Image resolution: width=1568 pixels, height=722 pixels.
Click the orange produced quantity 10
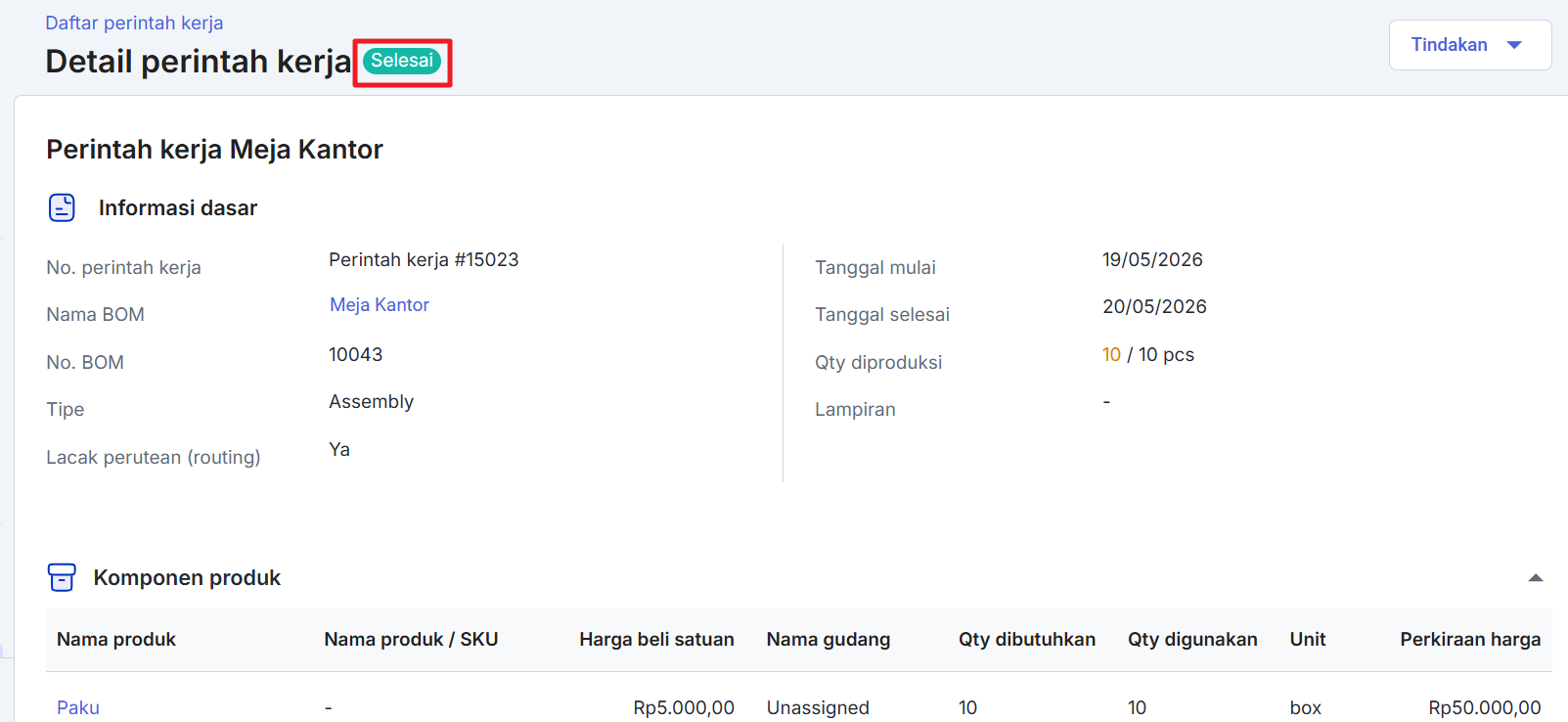tap(1111, 354)
